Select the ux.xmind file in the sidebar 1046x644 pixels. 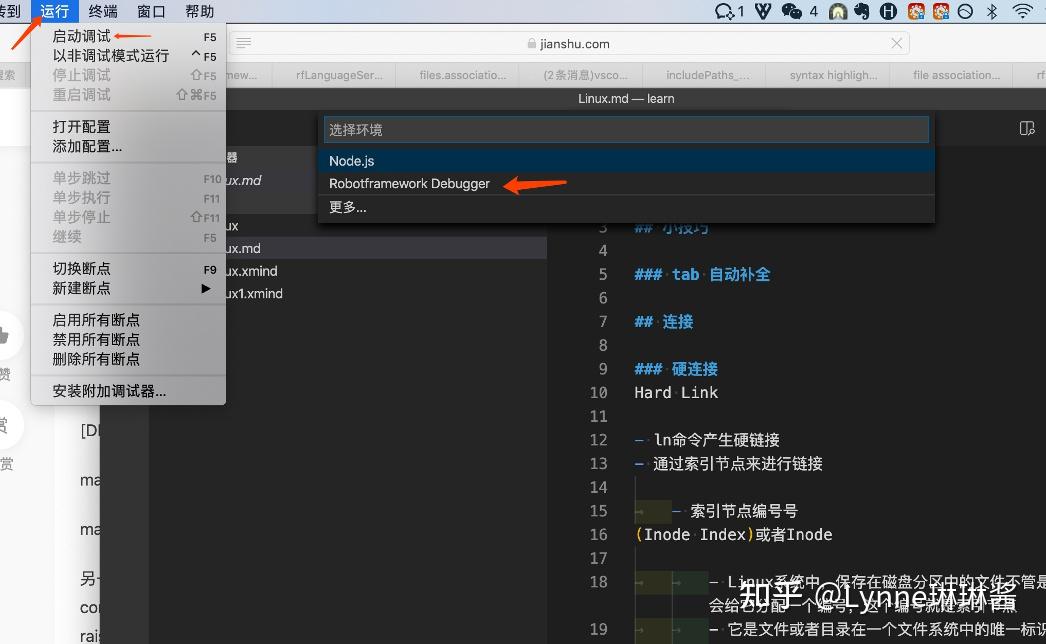(x=252, y=271)
